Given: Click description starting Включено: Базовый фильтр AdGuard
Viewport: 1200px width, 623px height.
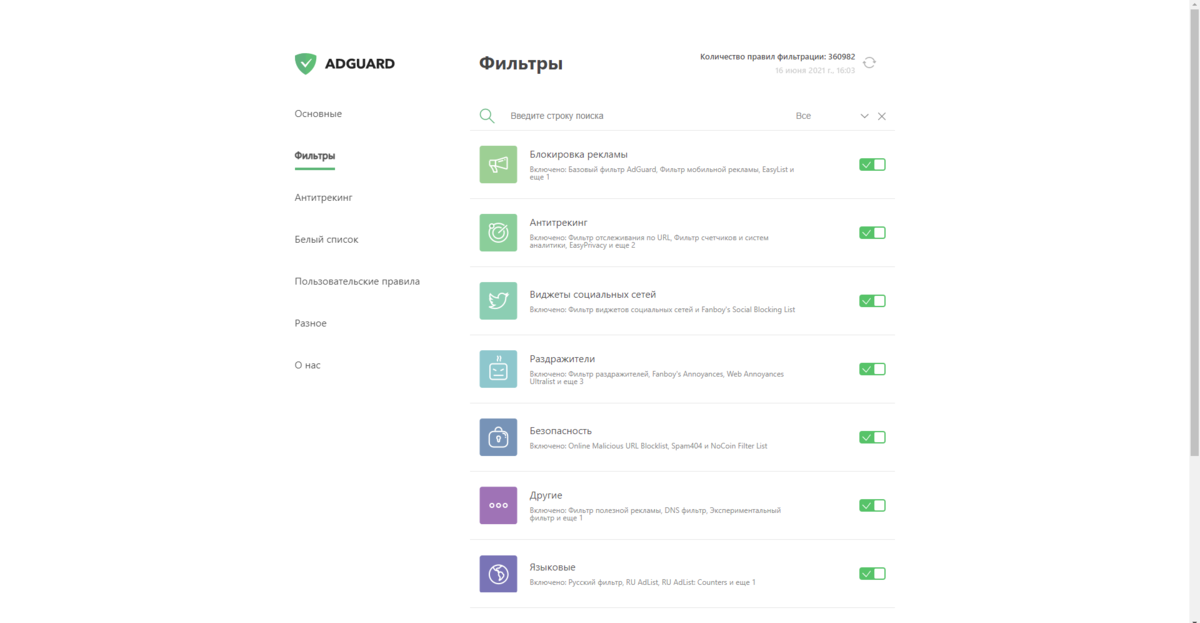Looking at the screenshot, I should pyautogui.click(x=662, y=173).
